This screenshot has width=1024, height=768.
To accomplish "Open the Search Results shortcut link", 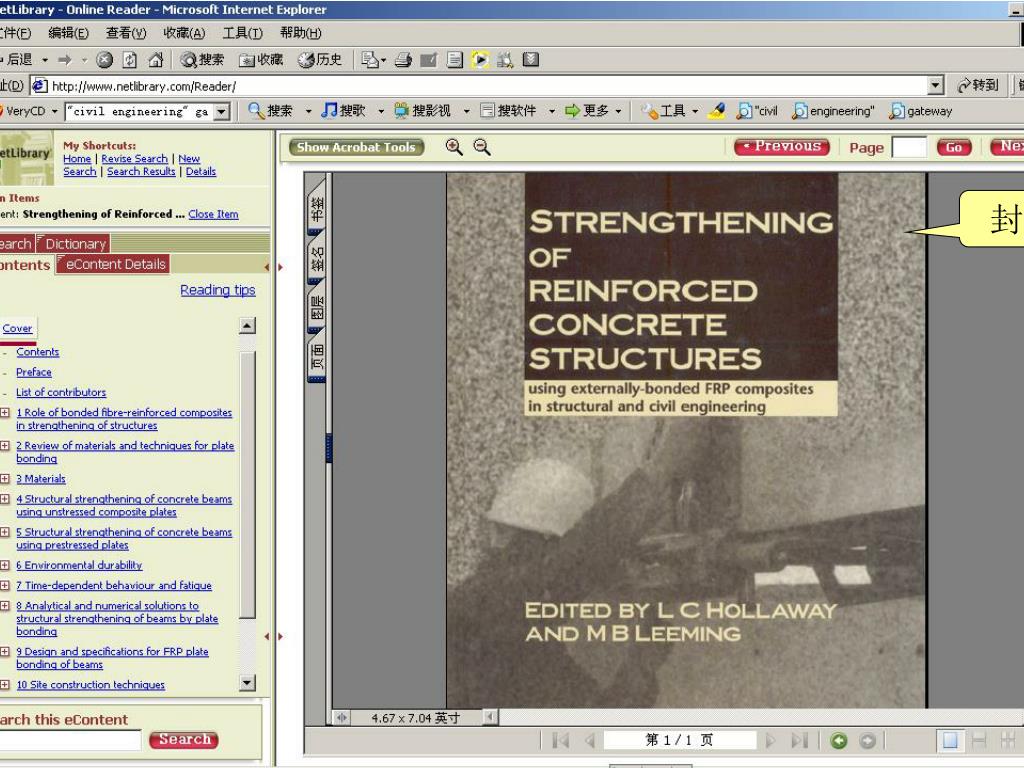I will click(141, 172).
